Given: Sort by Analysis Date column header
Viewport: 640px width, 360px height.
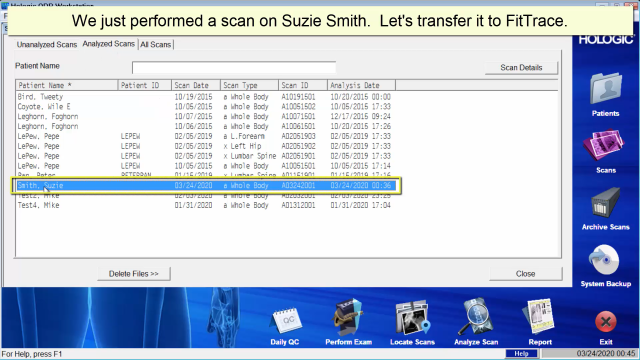Looking at the screenshot, I should pos(361,85).
